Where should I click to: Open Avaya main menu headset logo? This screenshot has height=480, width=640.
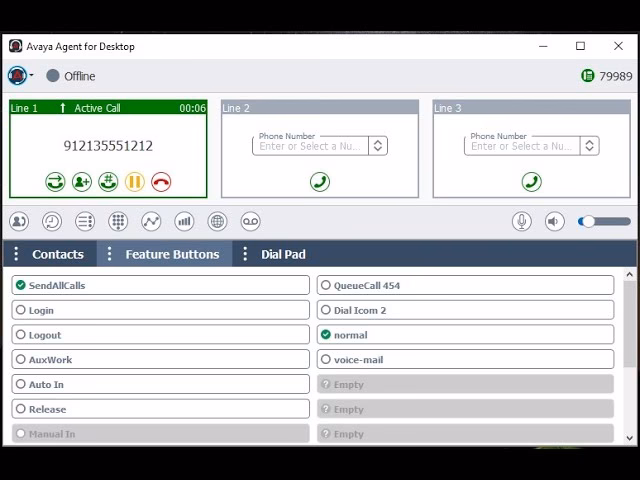17,76
